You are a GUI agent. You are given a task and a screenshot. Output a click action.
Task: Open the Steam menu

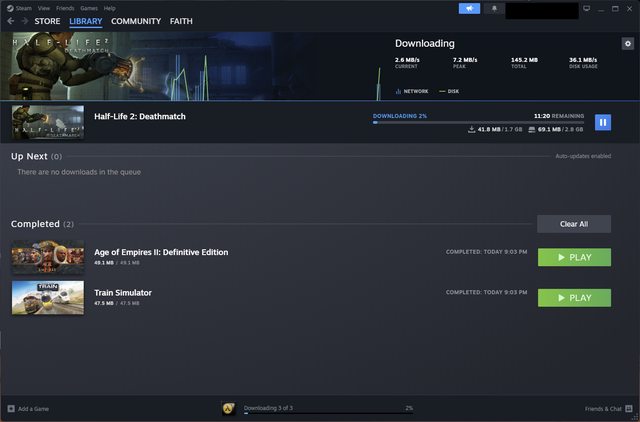pos(24,8)
